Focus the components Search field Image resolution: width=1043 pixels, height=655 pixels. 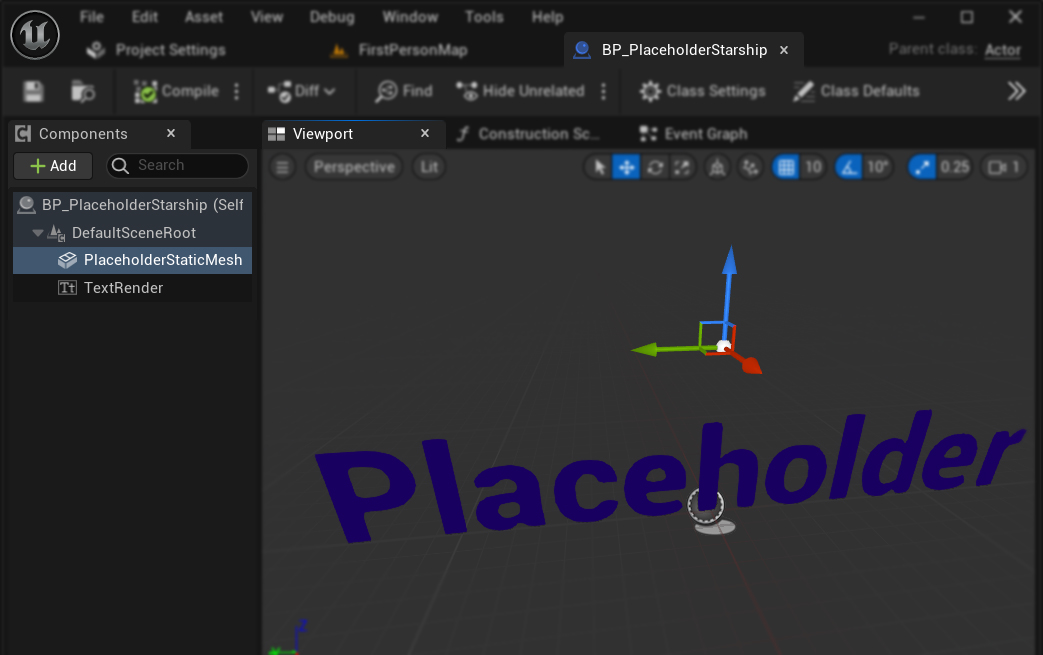[178, 166]
